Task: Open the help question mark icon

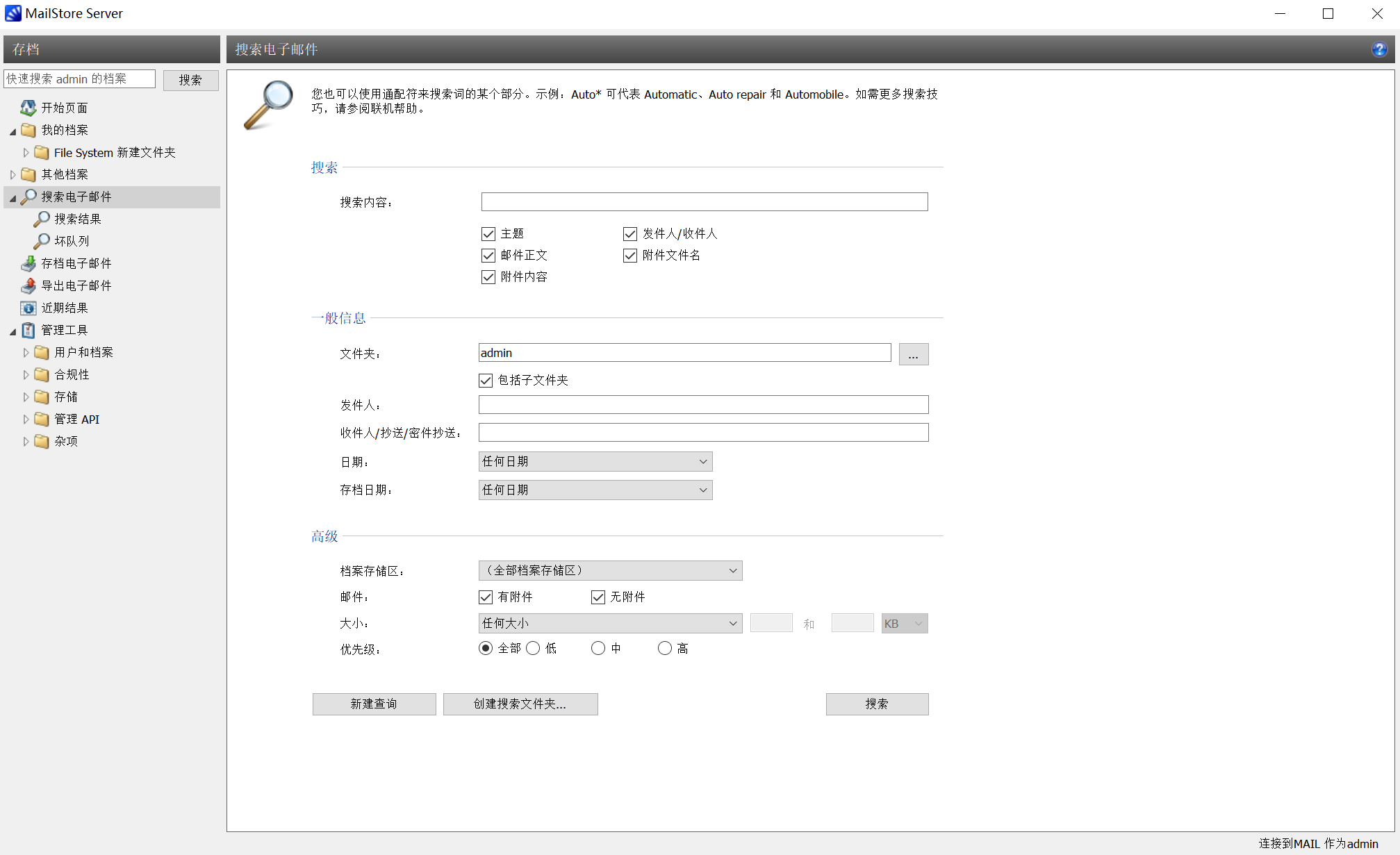Action: coord(1379,49)
